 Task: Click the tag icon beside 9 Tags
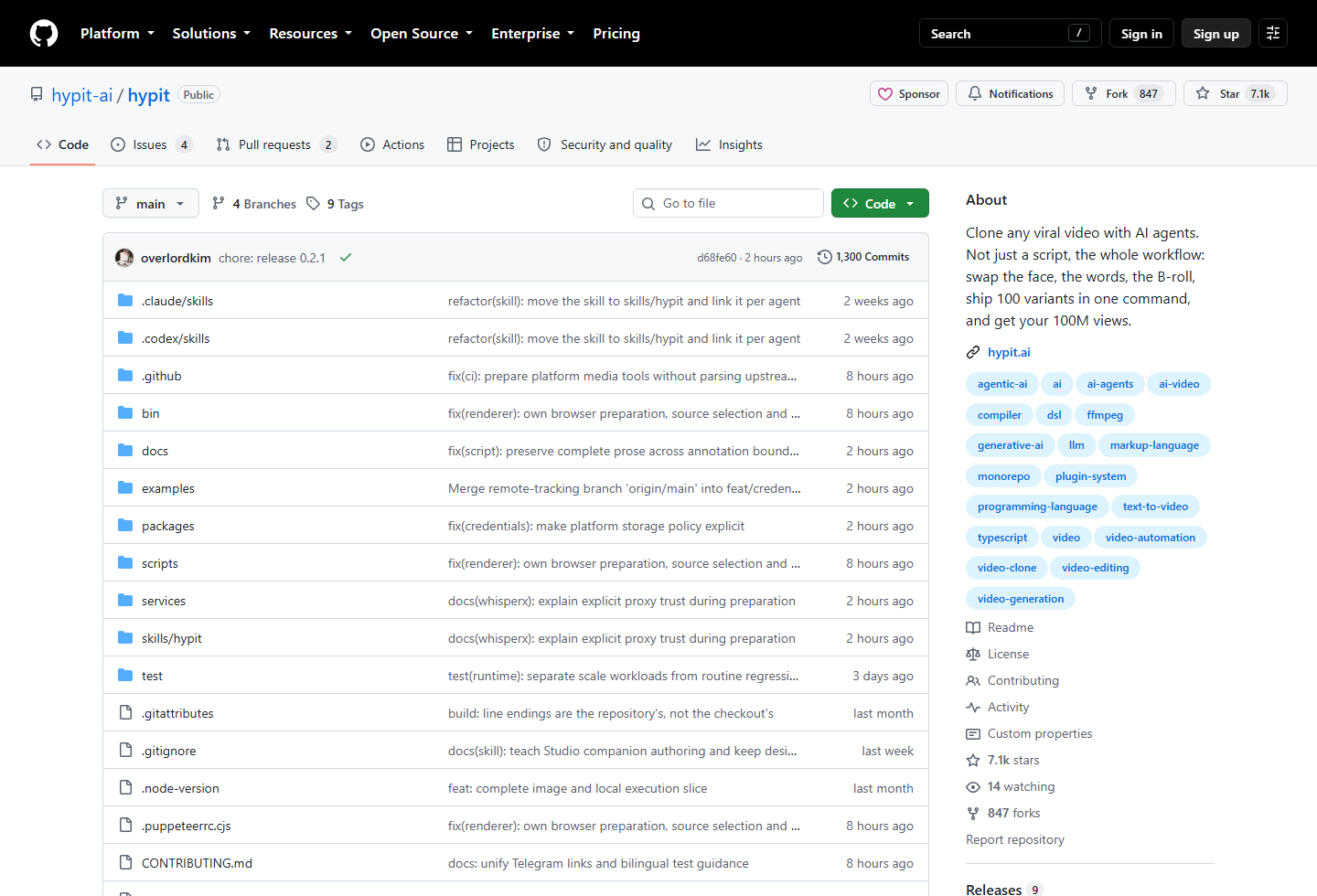pyautogui.click(x=313, y=203)
